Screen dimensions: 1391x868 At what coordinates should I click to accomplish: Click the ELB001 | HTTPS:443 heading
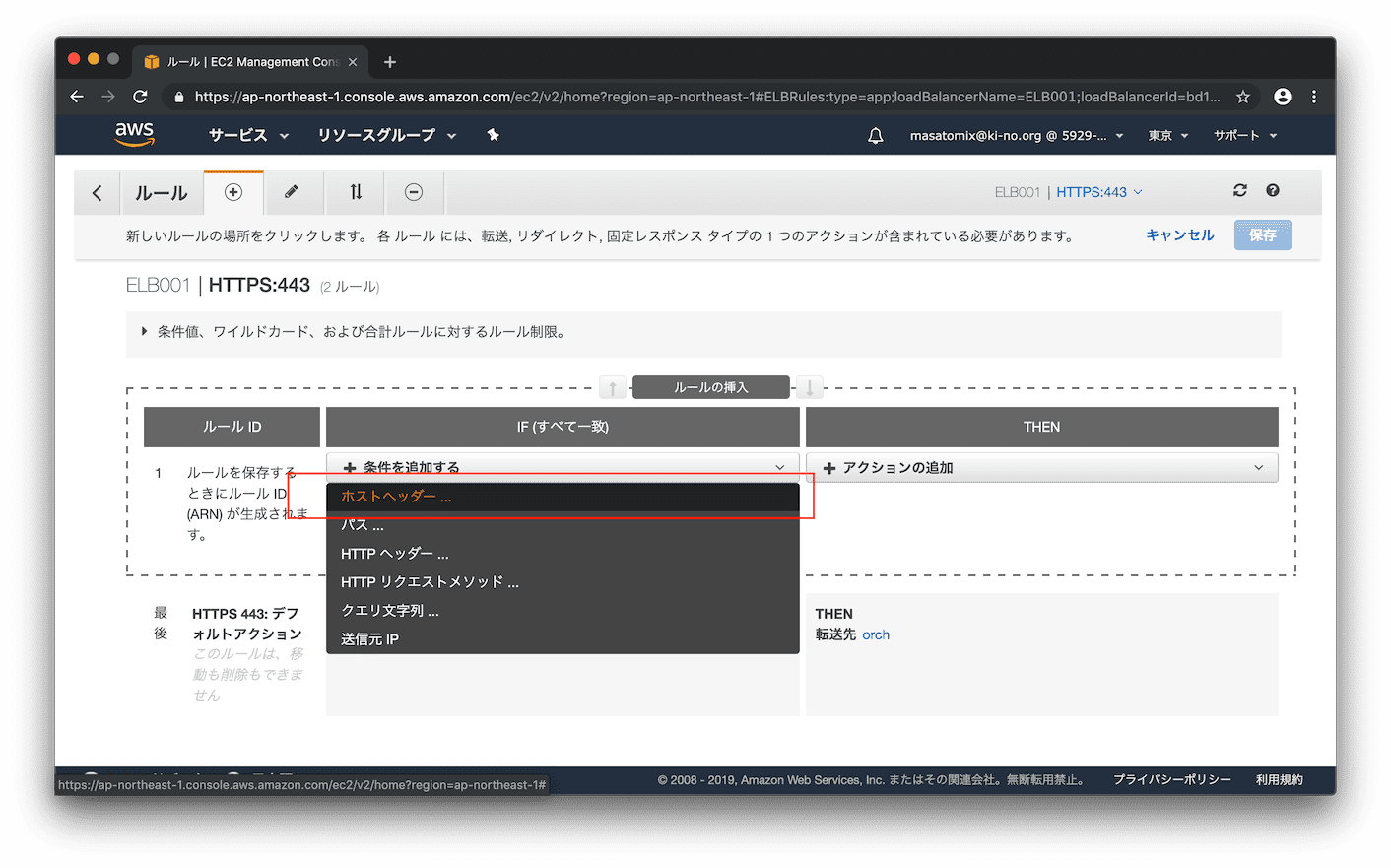click(218, 285)
